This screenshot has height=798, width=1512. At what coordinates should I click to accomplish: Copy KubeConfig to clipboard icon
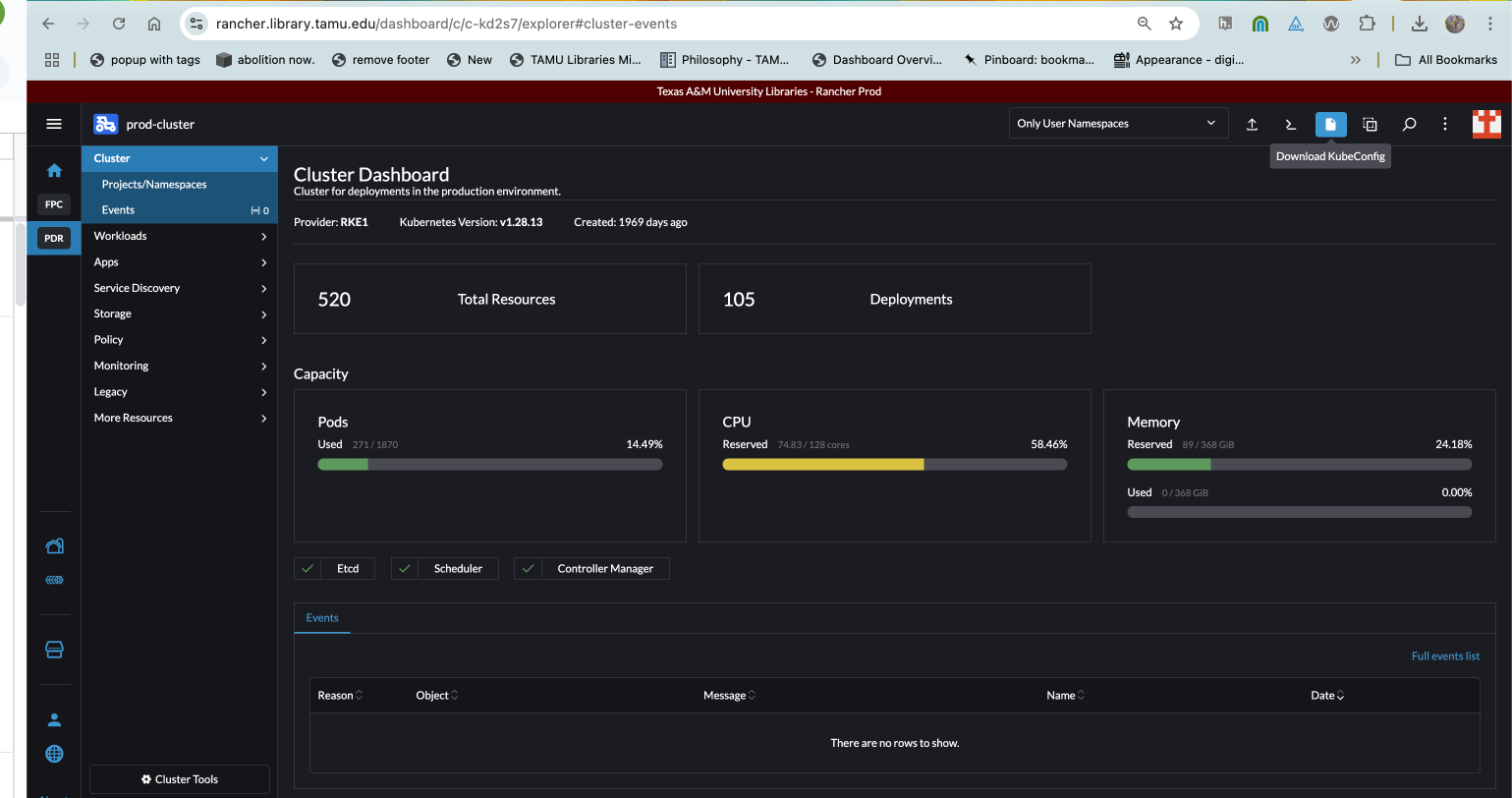click(x=1370, y=124)
